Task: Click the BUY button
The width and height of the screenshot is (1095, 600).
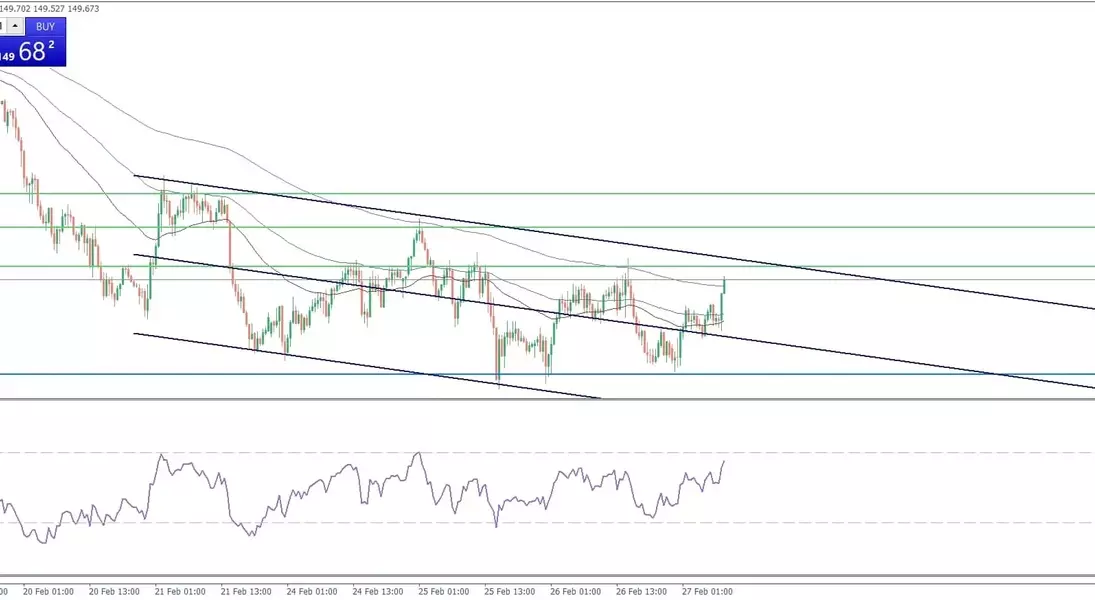Action: (x=45, y=26)
